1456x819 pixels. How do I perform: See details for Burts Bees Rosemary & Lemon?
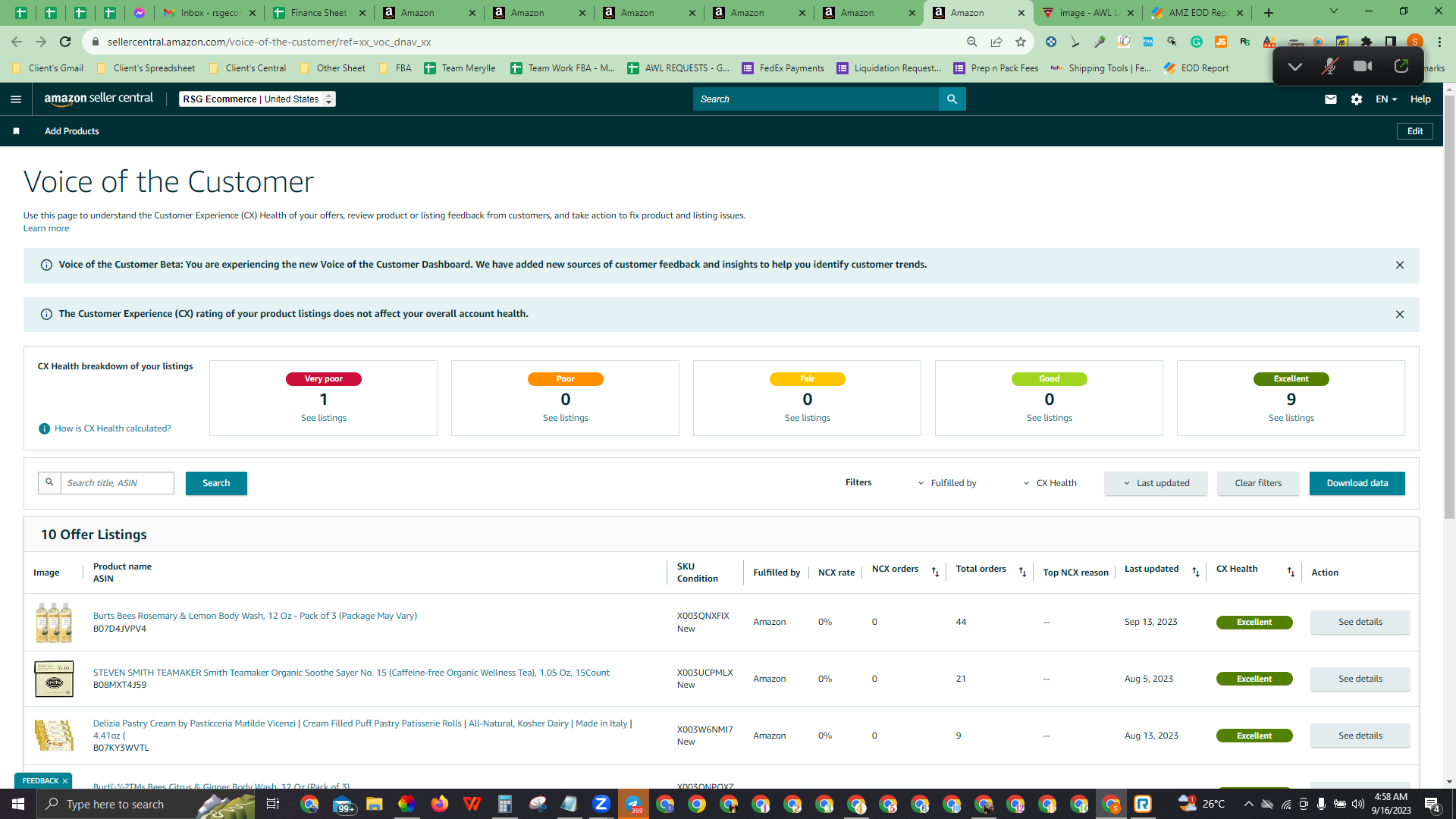[1360, 622]
